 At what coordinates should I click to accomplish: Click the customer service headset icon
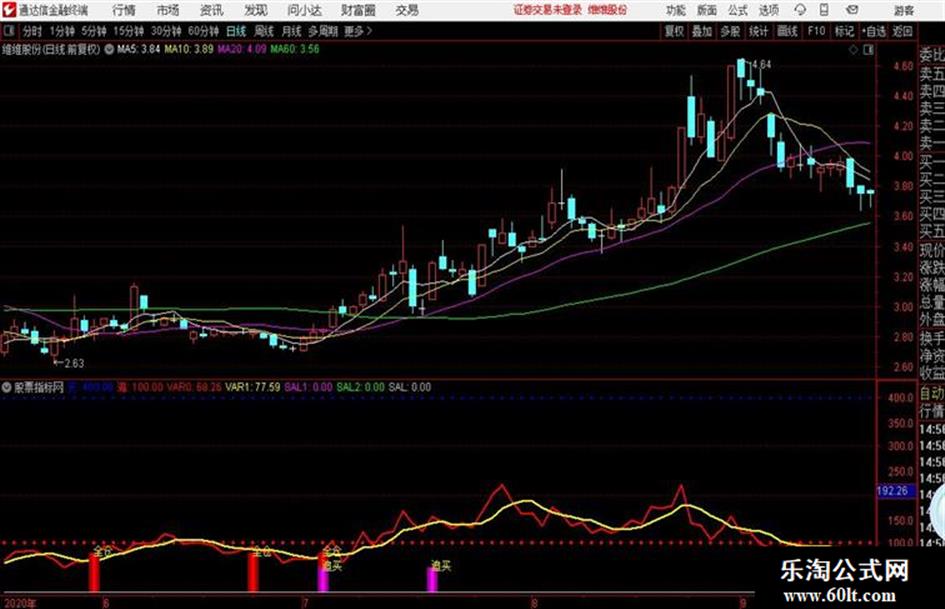pos(800,10)
